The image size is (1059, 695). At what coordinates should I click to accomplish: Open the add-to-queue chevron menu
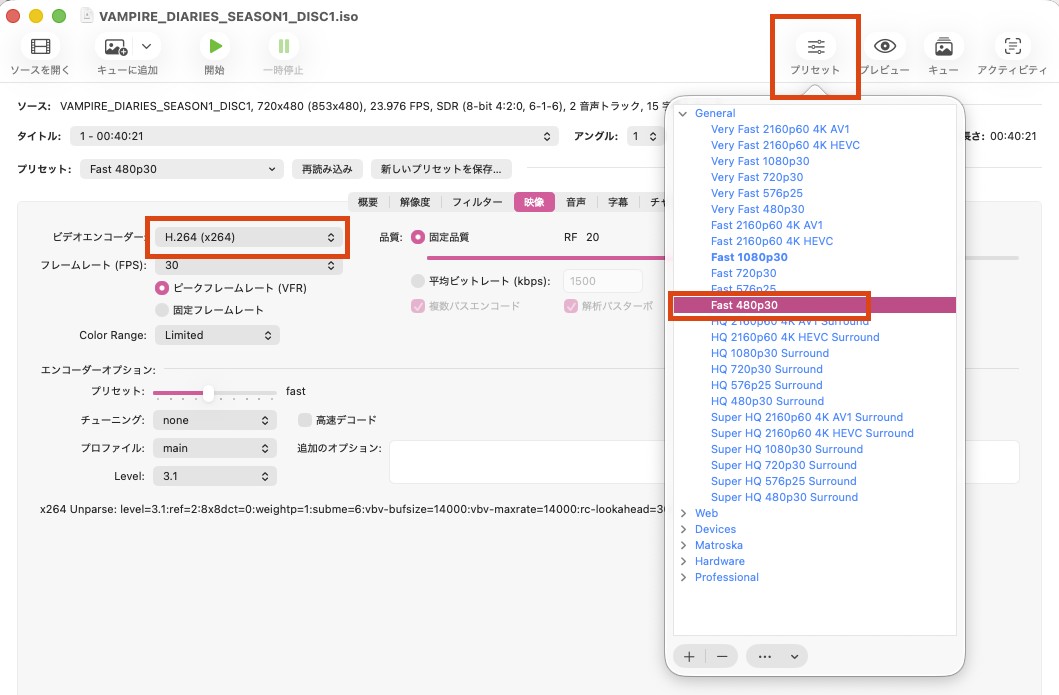click(x=147, y=47)
